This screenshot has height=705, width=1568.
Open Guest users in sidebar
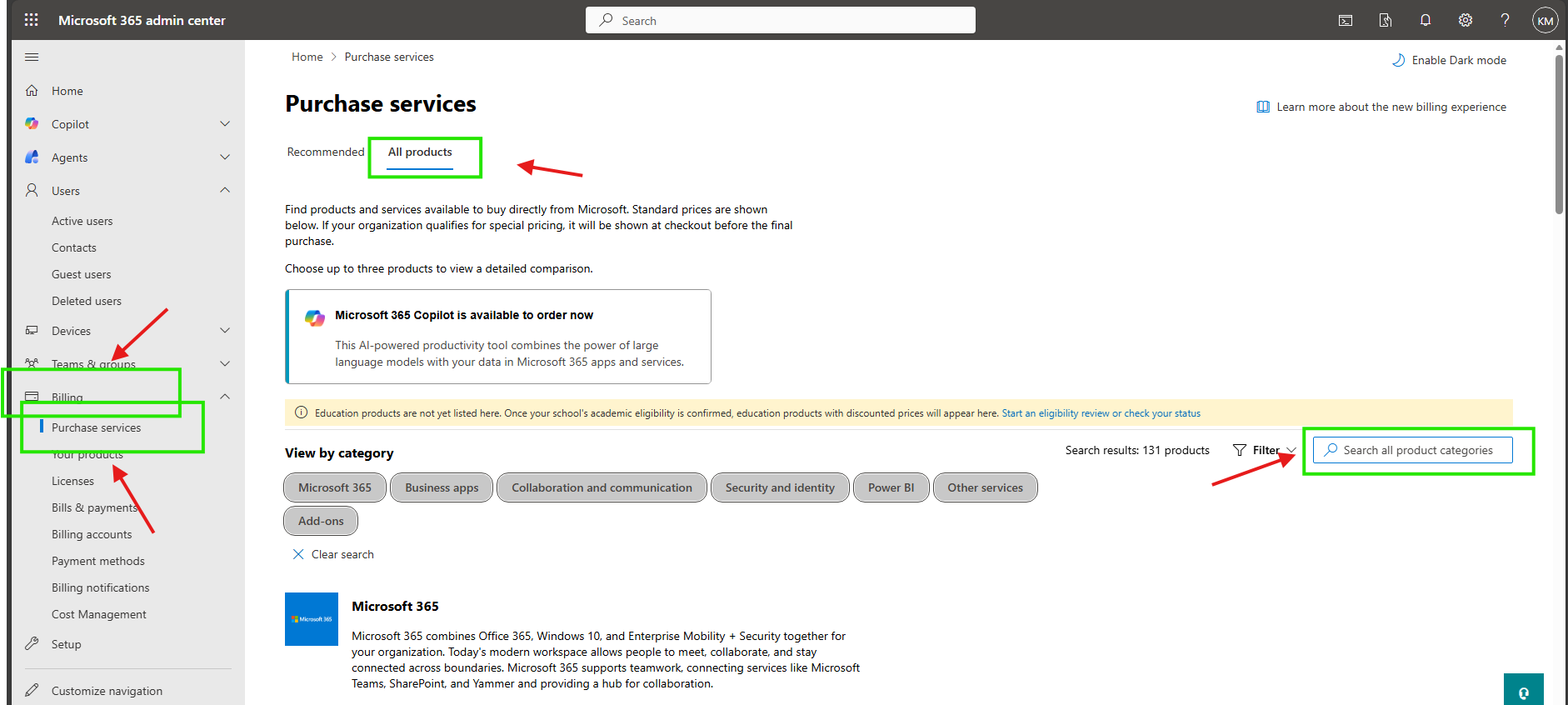coord(82,274)
